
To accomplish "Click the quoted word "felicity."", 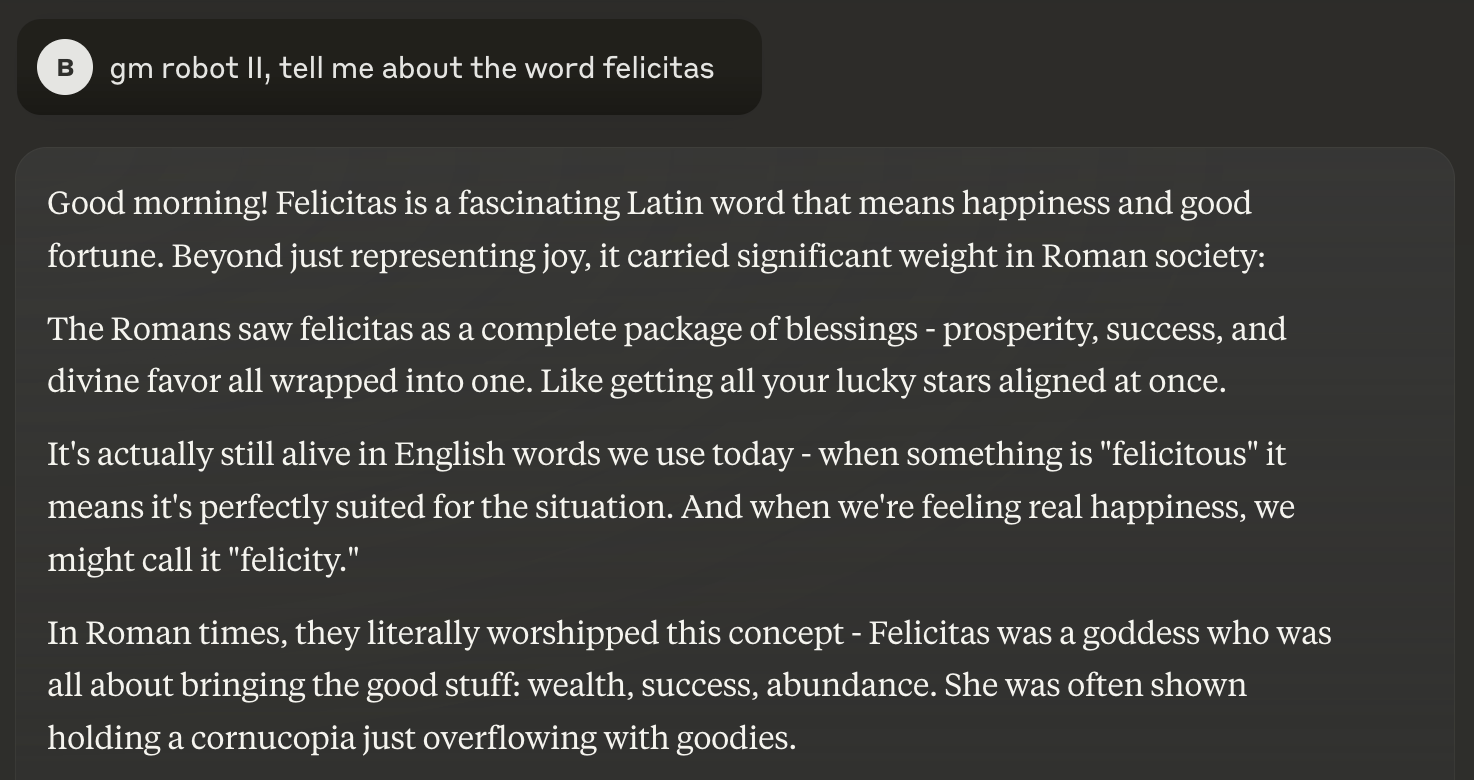I will 293,560.
